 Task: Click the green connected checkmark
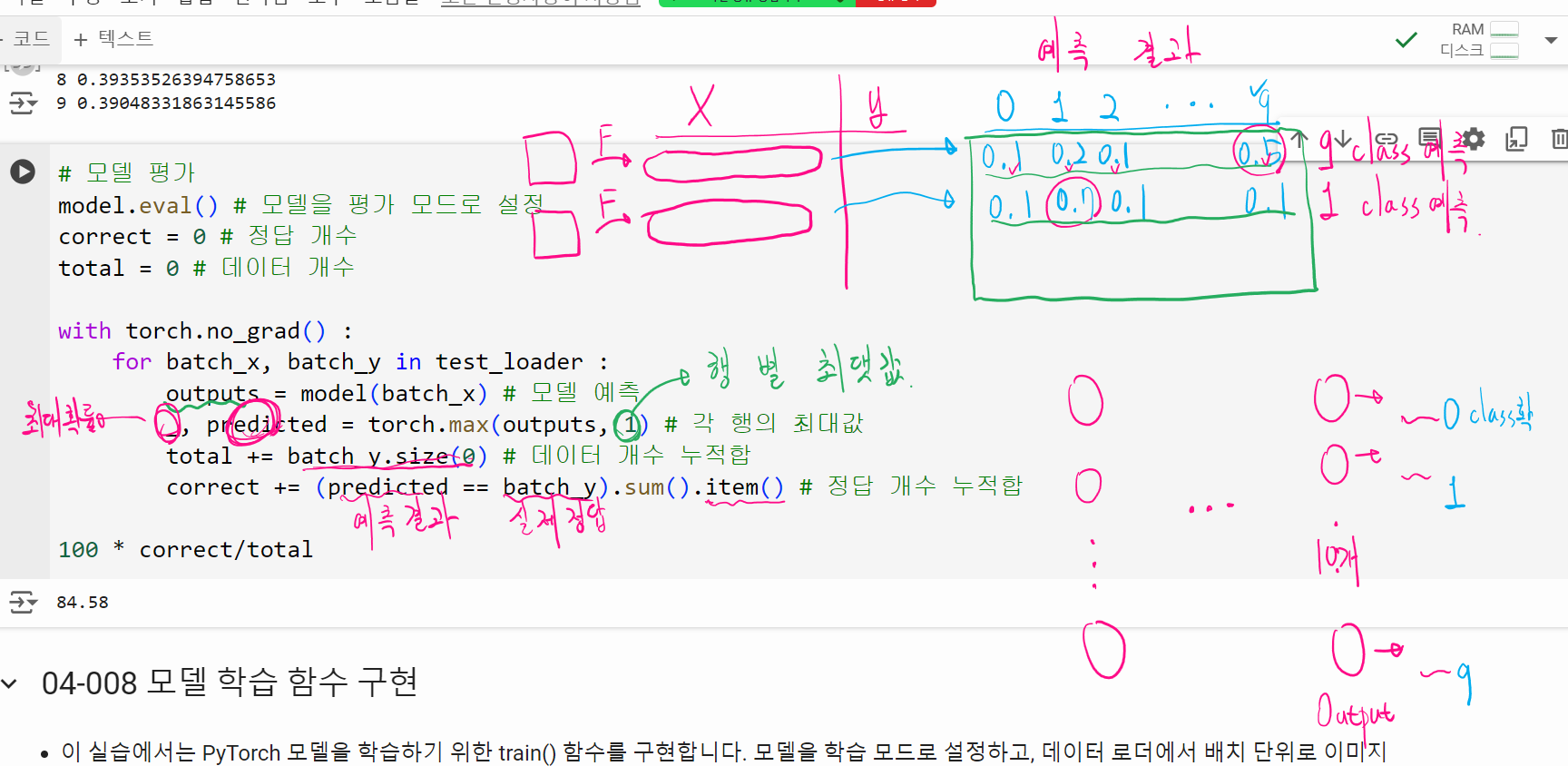1406,40
